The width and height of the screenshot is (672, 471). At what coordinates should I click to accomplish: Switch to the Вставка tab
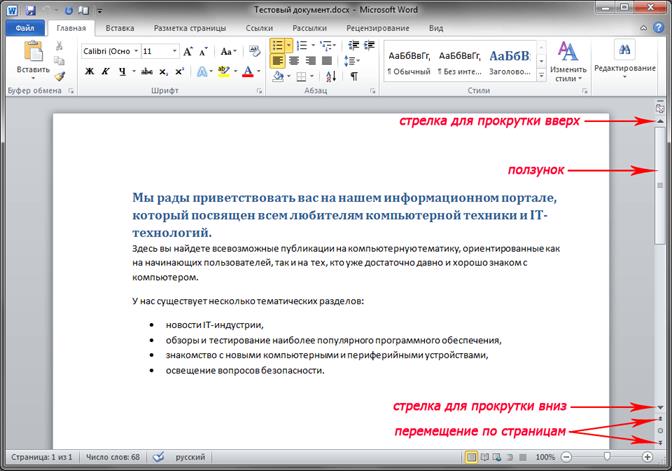120,29
